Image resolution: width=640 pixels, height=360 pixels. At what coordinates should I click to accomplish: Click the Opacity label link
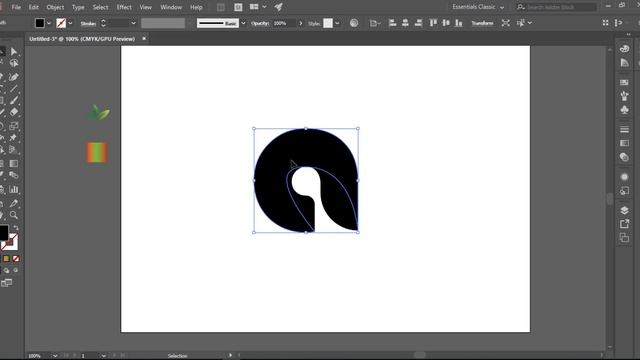(260, 24)
